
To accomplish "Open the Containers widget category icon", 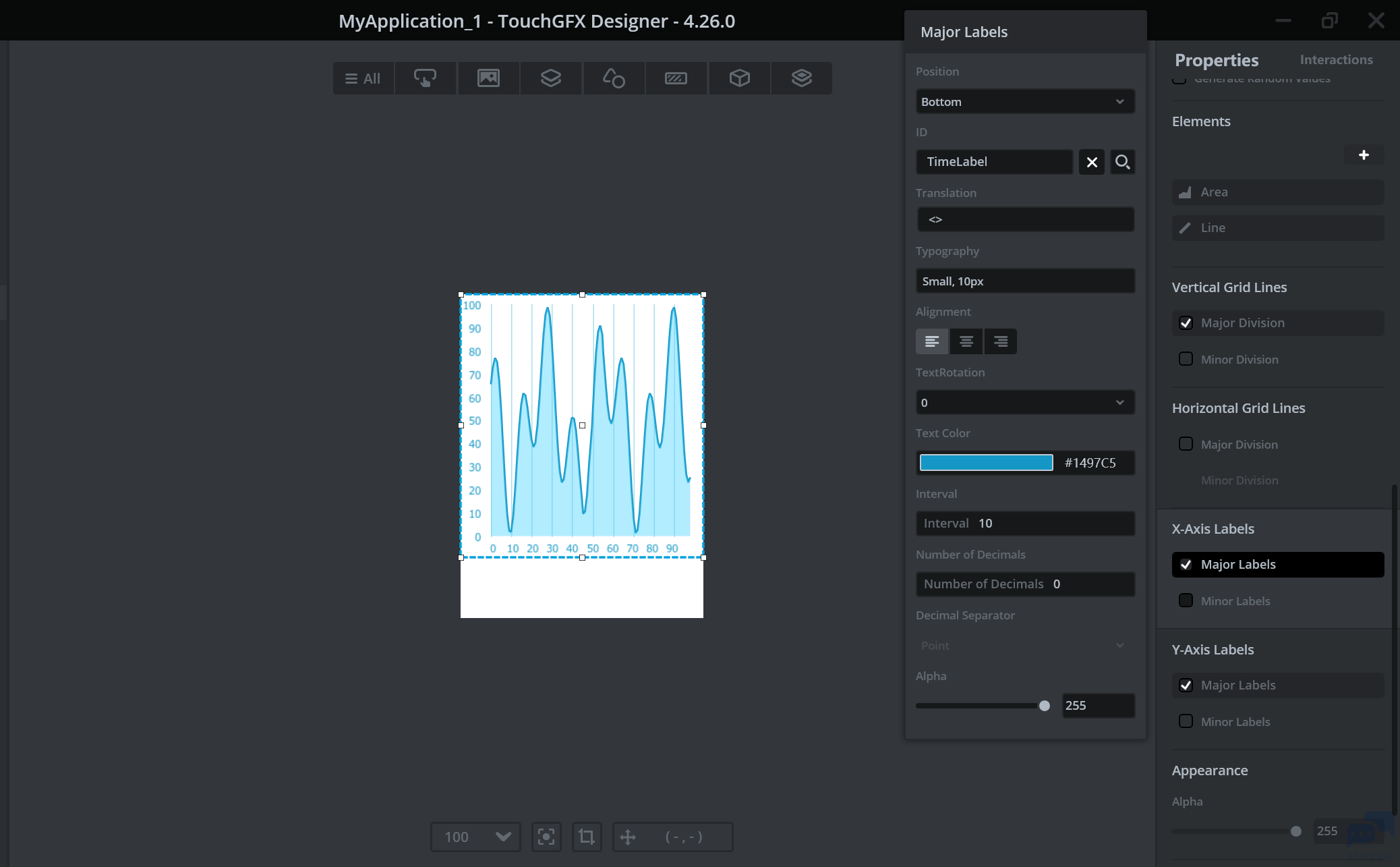I will coord(550,78).
